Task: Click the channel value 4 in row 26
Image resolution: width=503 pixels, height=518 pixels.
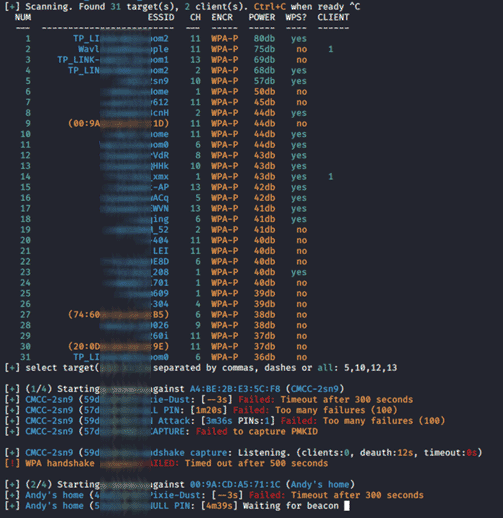Action: click(x=198, y=304)
